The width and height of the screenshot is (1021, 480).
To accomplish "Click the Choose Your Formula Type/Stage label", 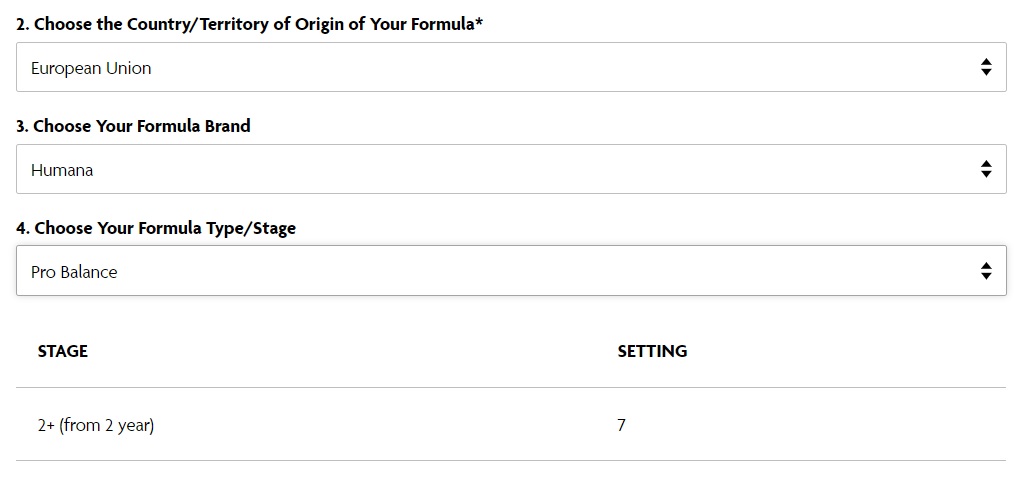I will [156, 229].
